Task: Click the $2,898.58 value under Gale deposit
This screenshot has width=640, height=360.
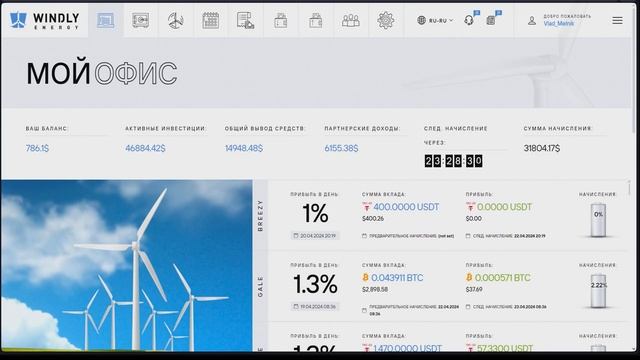Action: (375, 289)
